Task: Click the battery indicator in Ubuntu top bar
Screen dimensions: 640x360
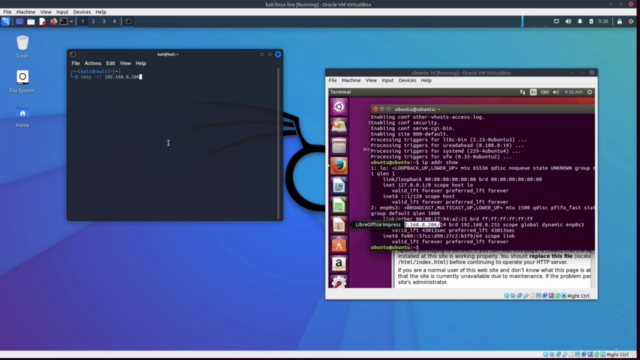Action: 545,92
